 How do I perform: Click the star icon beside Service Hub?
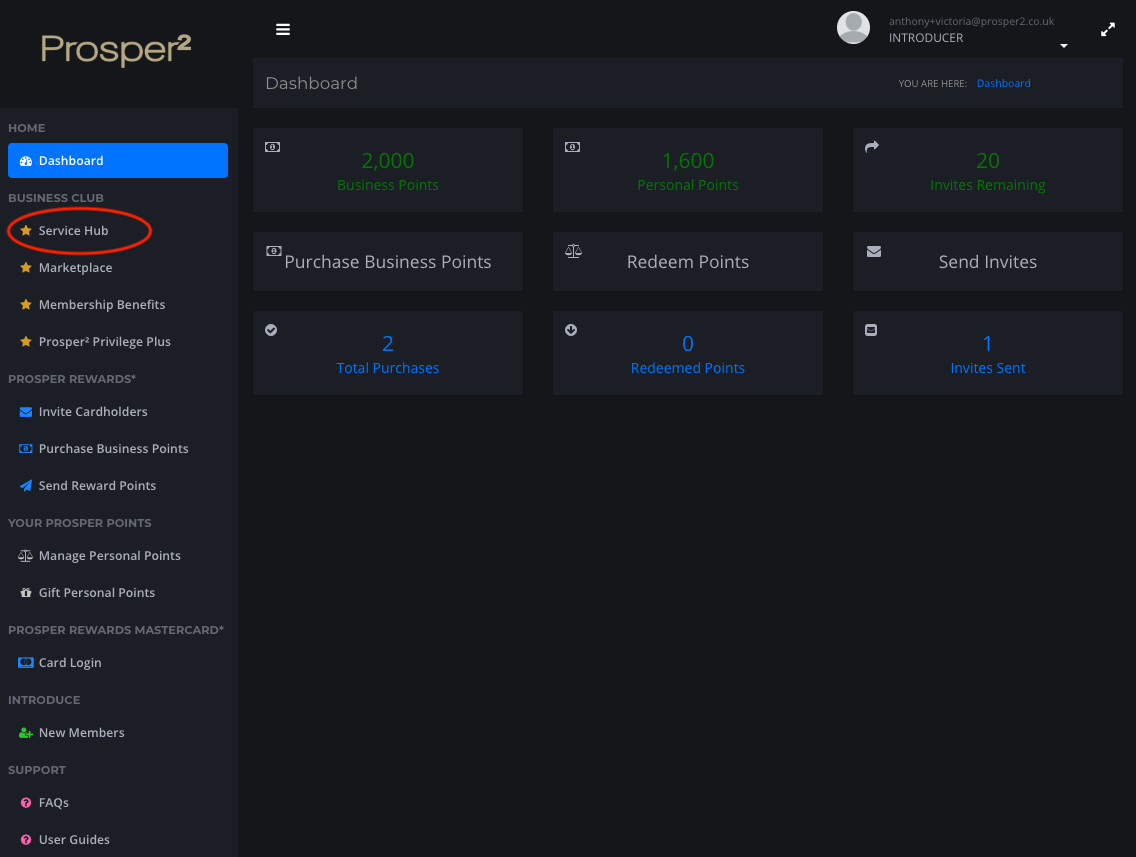(x=25, y=230)
